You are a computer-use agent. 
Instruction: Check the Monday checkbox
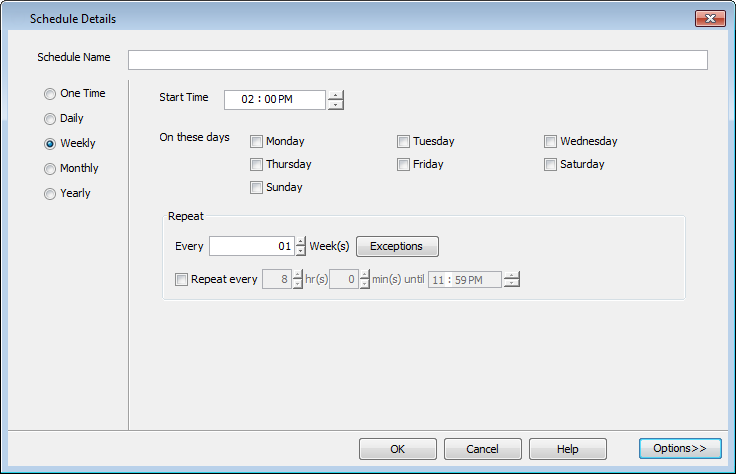(257, 142)
